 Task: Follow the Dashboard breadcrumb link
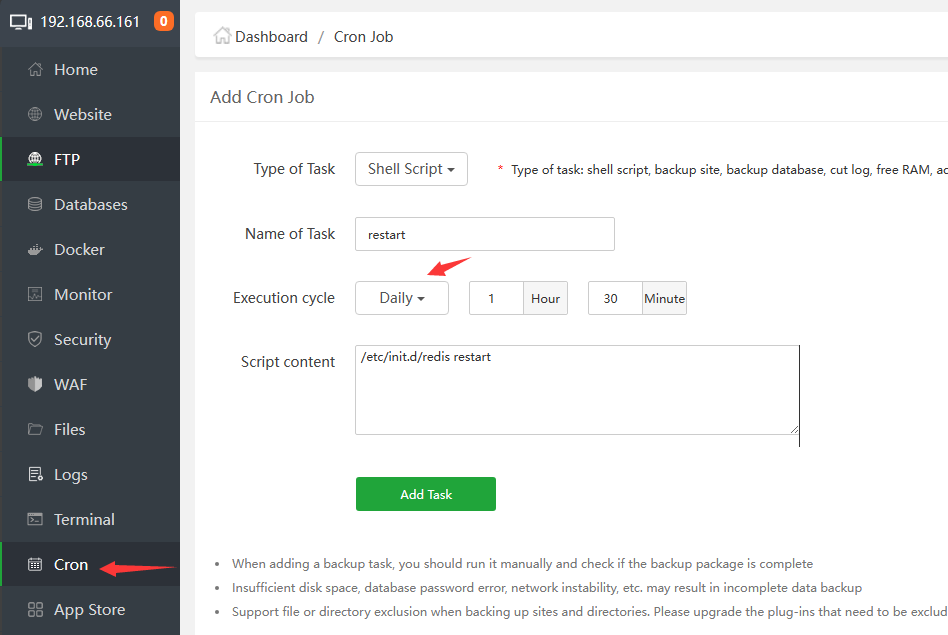pos(271,37)
